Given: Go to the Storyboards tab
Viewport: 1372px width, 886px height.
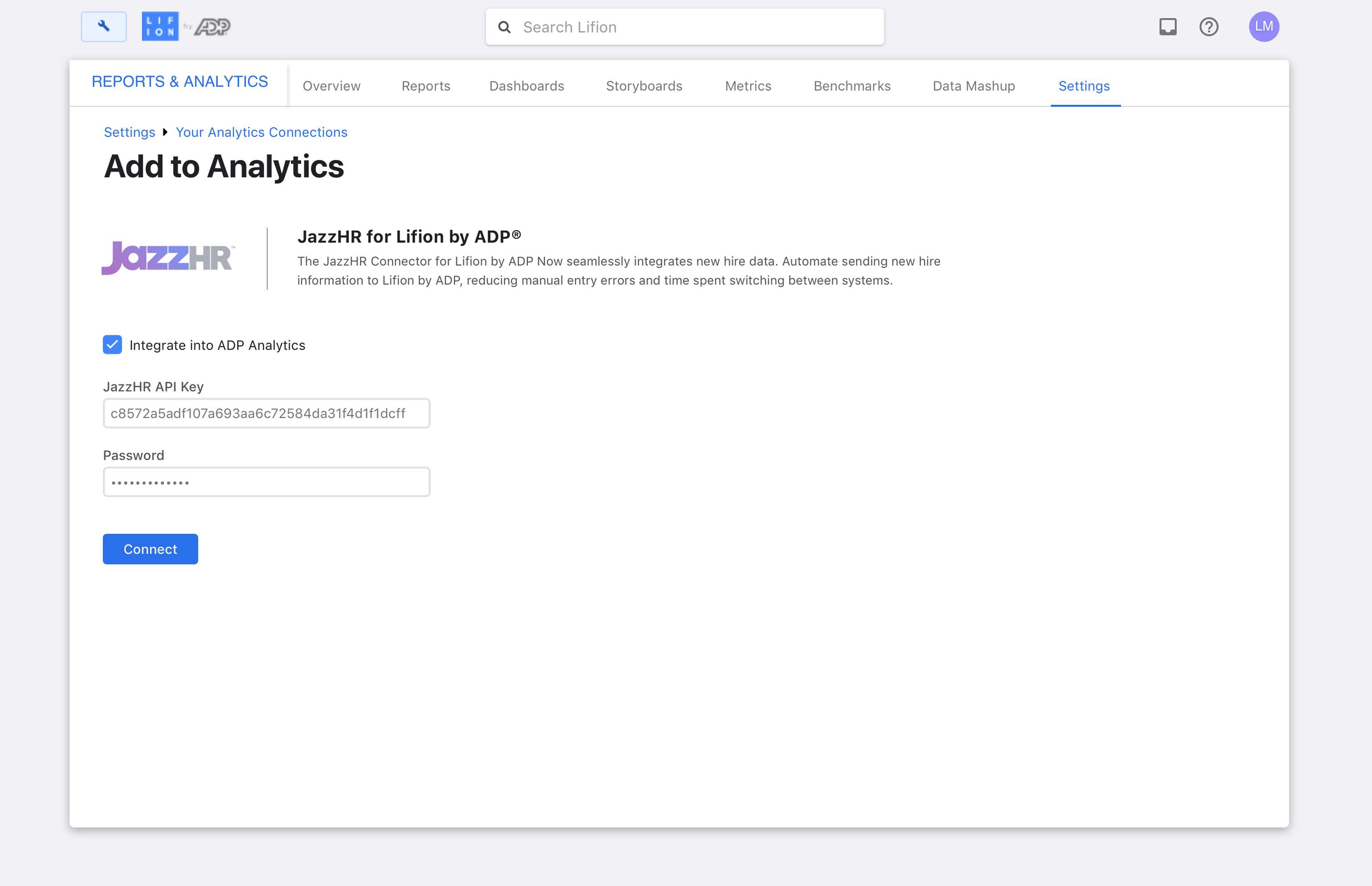Looking at the screenshot, I should [x=644, y=86].
